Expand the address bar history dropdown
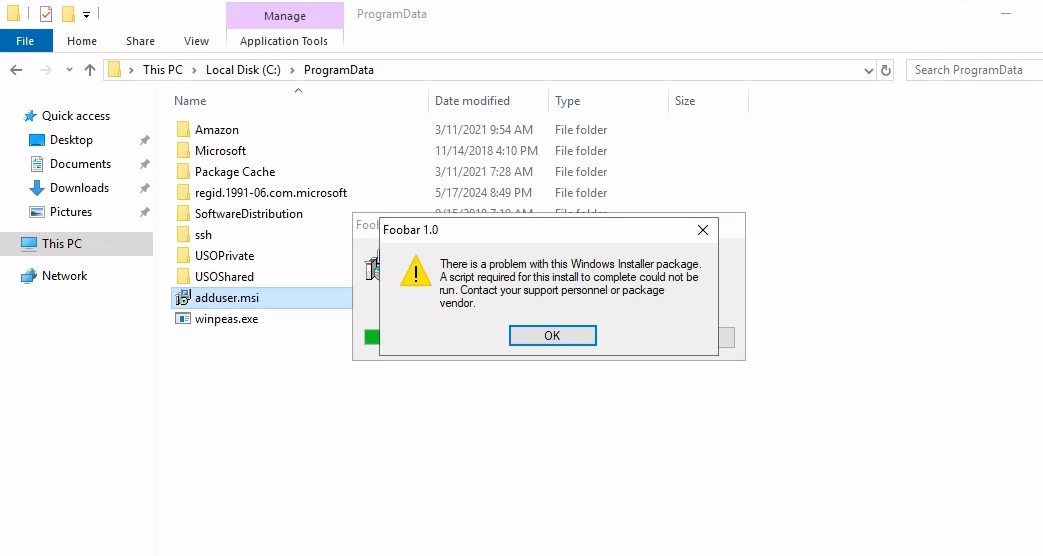Viewport: 1043px width, 556px height. coord(868,70)
